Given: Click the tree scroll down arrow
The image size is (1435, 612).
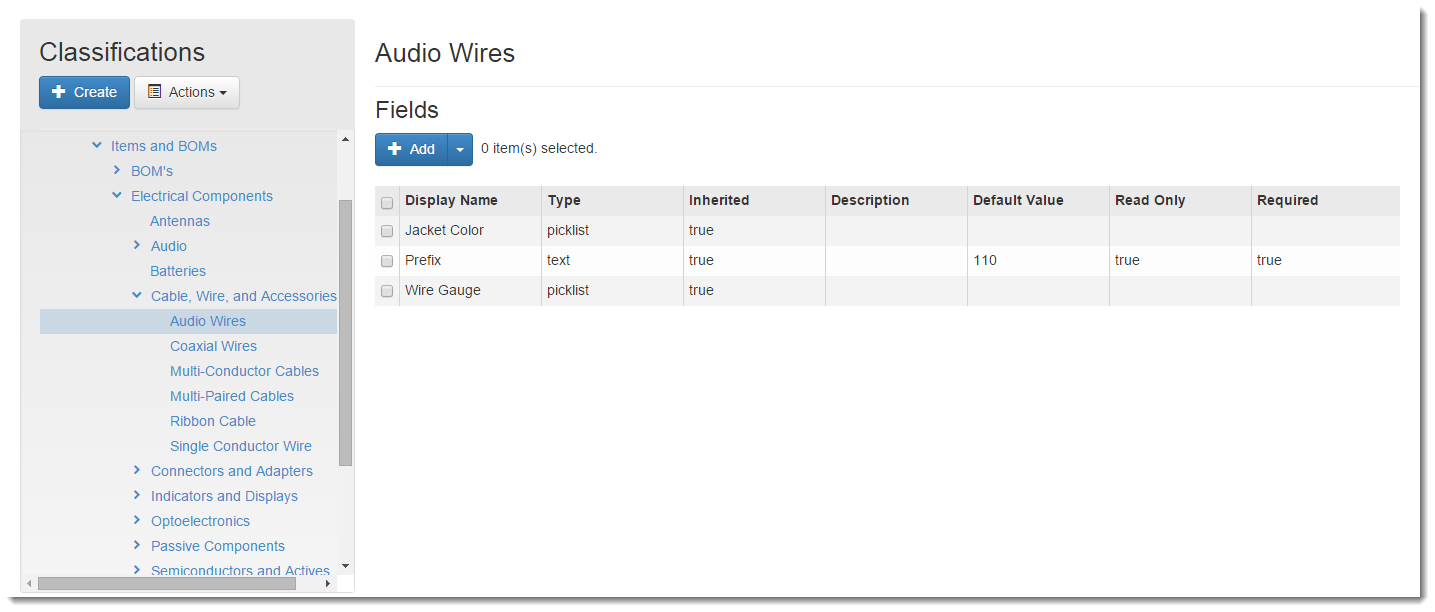Looking at the screenshot, I should 346,565.
